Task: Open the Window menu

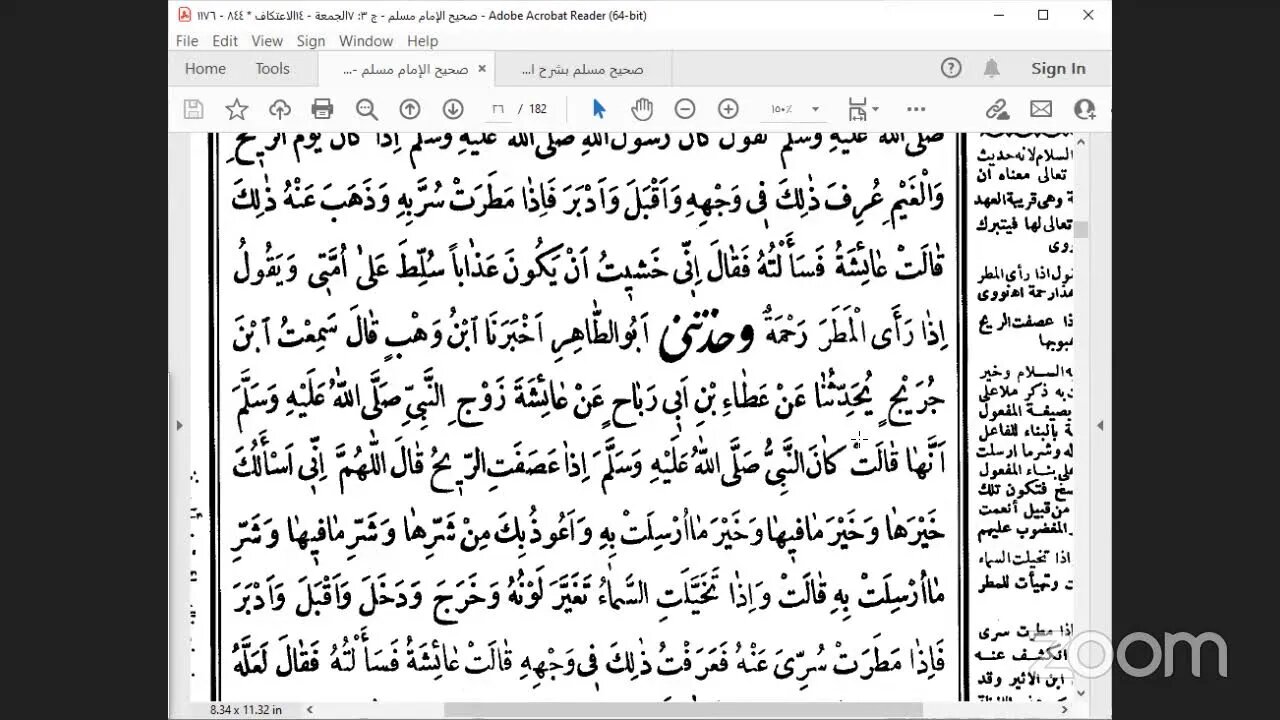Action: (366, 41)
